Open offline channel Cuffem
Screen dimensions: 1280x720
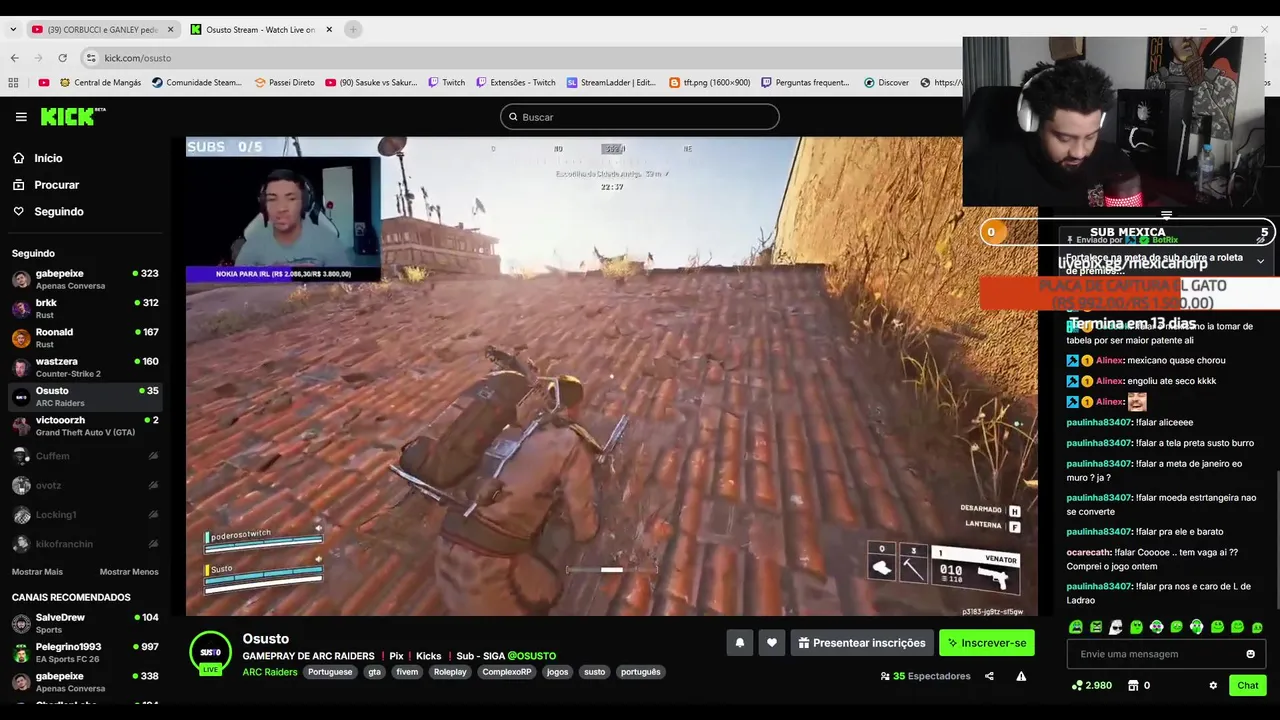tap(85, 456)
